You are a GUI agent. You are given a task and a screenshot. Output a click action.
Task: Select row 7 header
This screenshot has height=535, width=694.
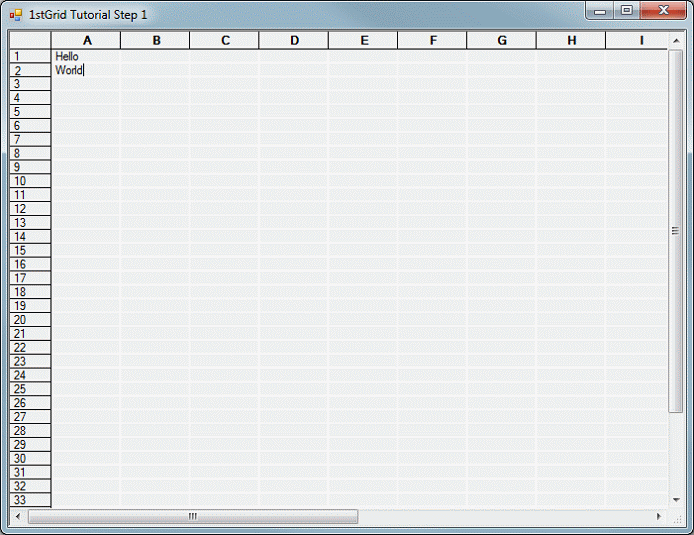(30, 139)
